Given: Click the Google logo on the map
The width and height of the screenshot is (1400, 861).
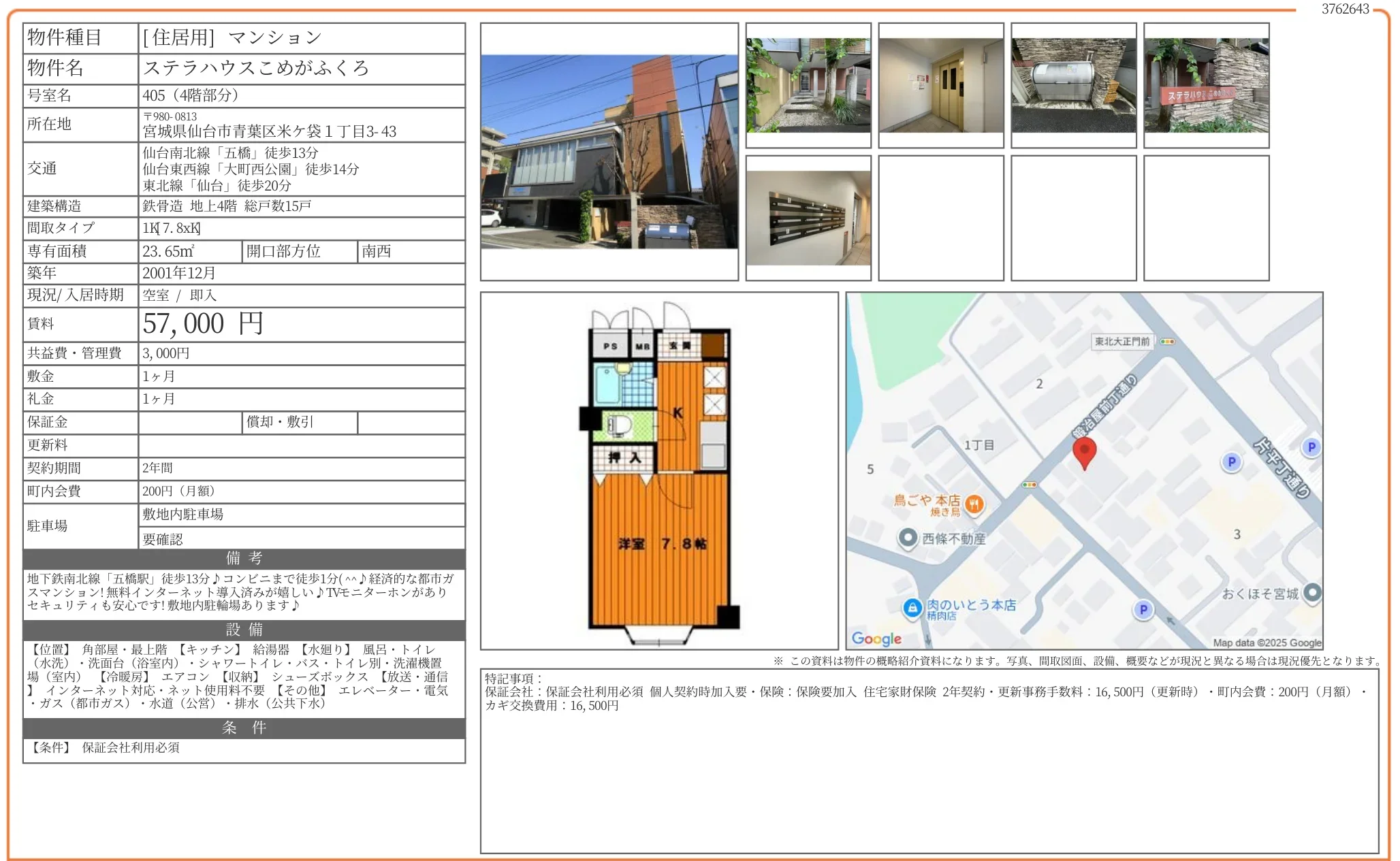Looking at the screenshot, I should 876,638.
